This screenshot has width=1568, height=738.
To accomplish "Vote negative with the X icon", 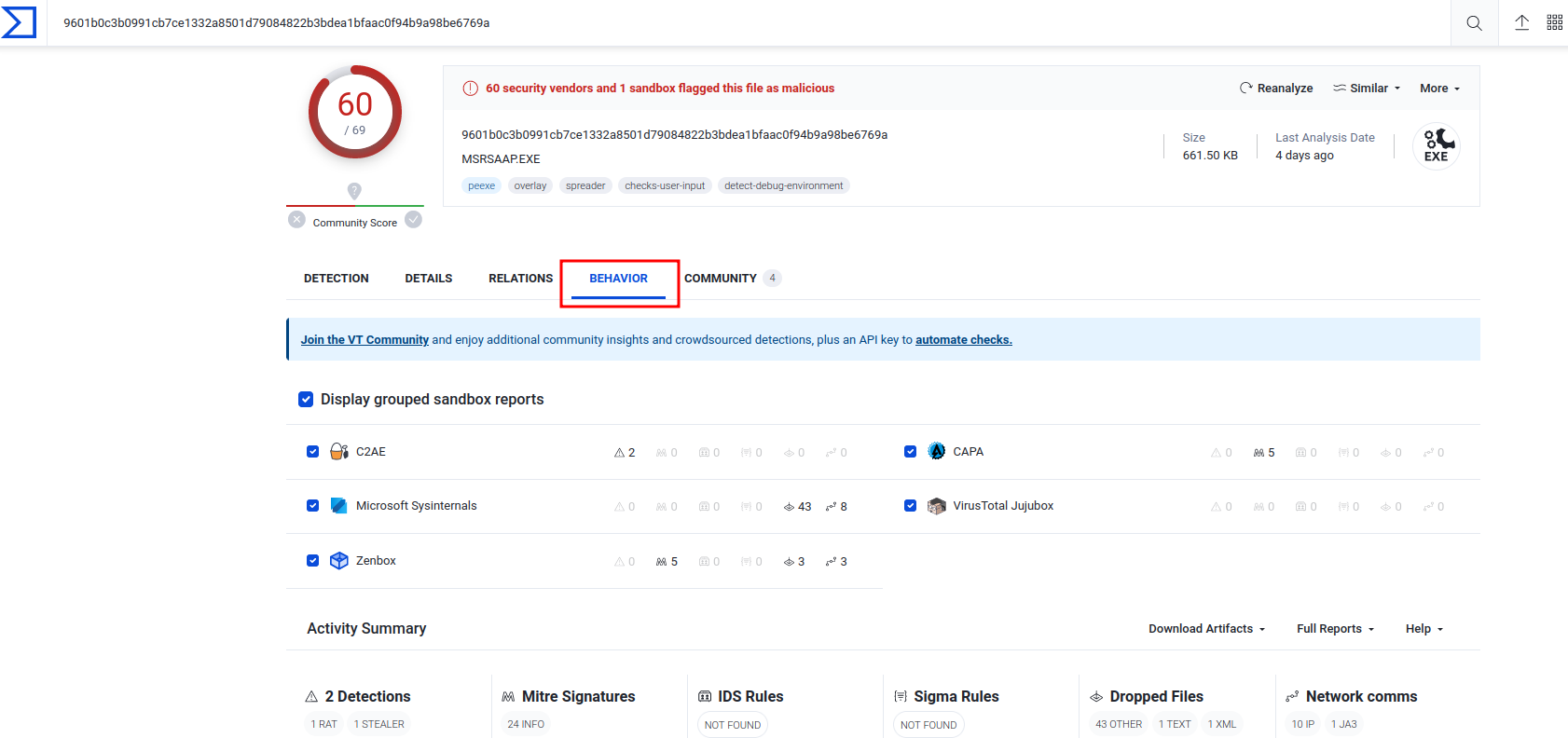I will pyautogui.click(x=296, y=220).
